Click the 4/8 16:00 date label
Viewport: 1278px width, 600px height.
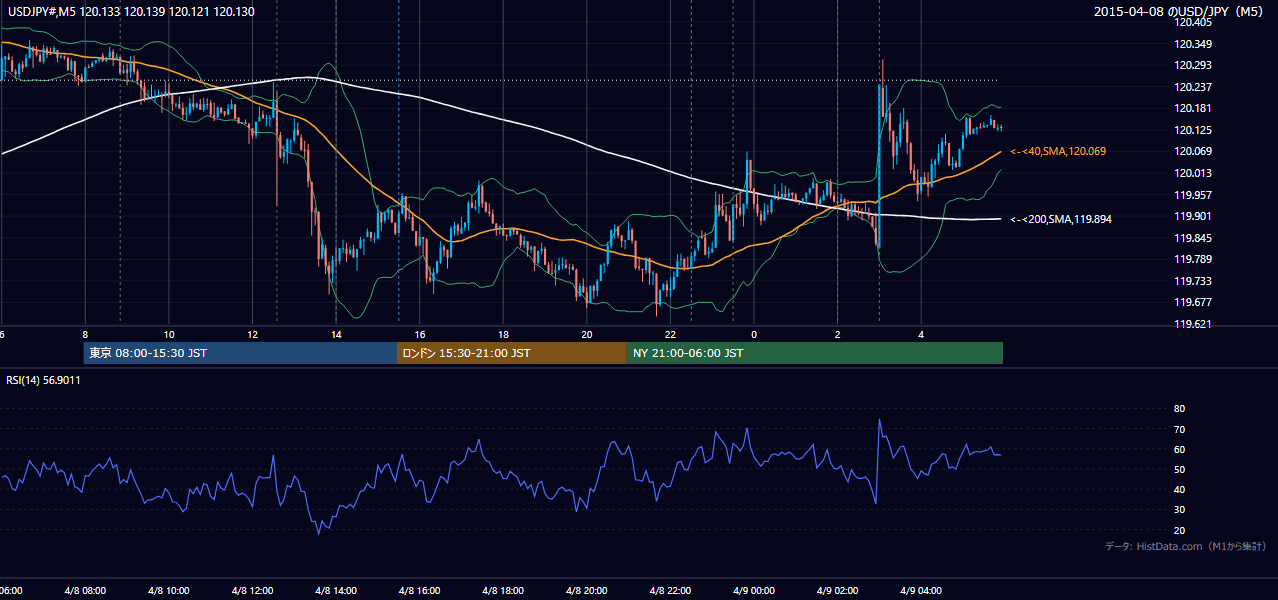[418, 591]
